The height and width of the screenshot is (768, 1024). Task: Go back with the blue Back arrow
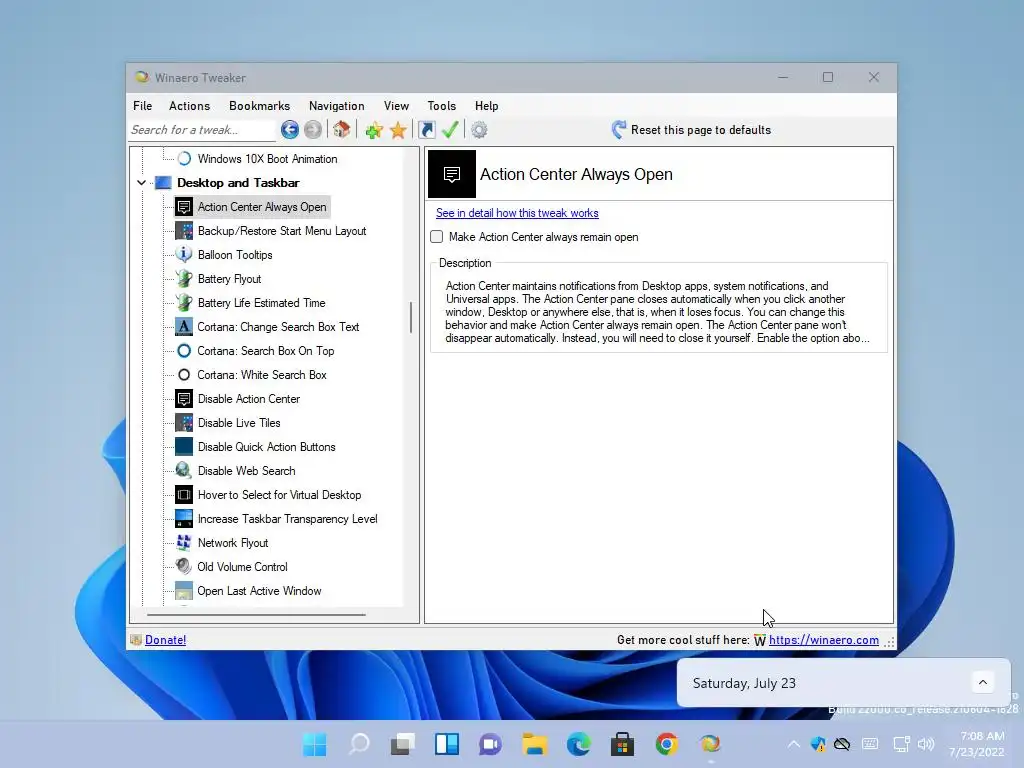[290, 130]
